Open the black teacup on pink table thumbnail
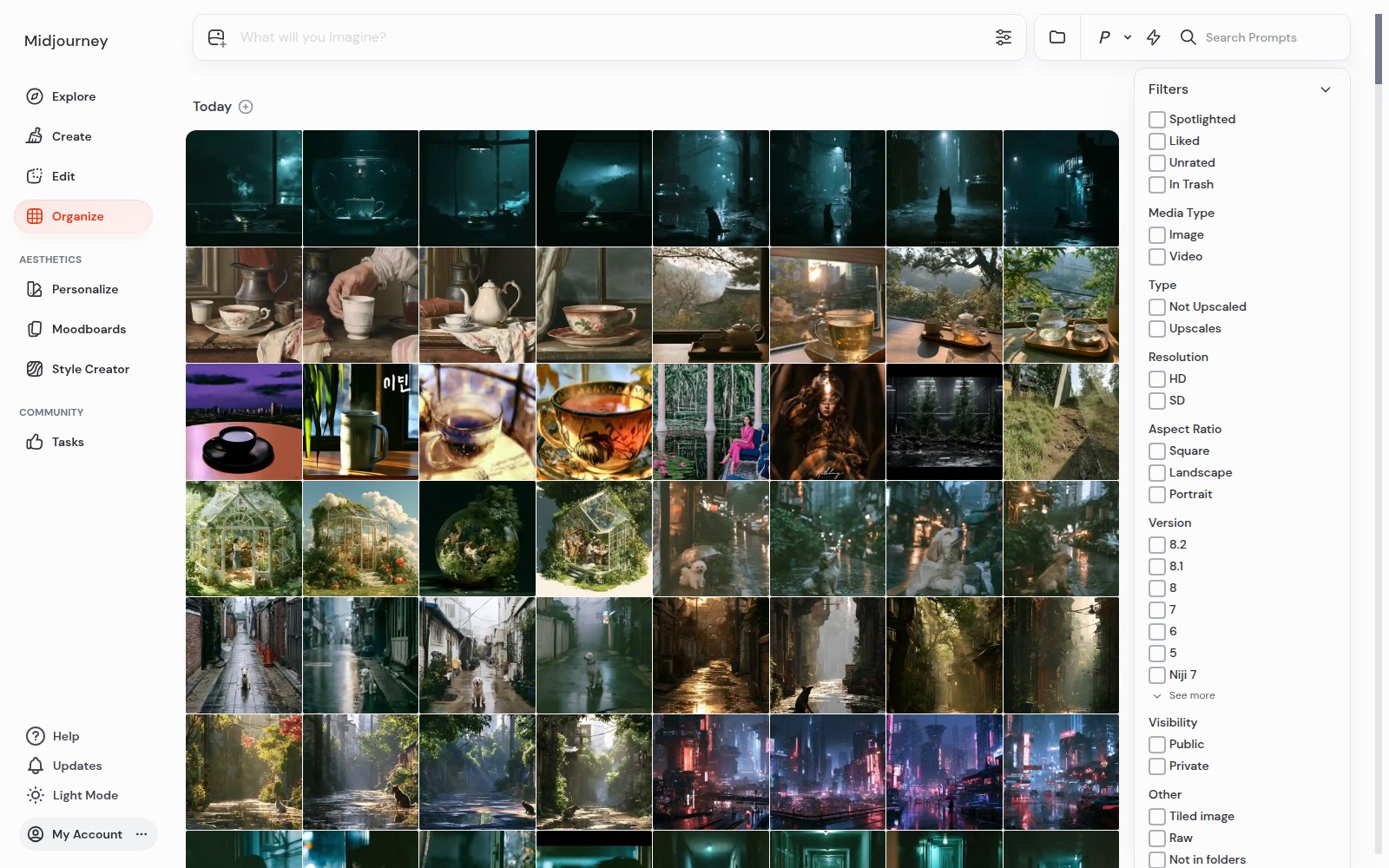 click(x=244, y=422)
